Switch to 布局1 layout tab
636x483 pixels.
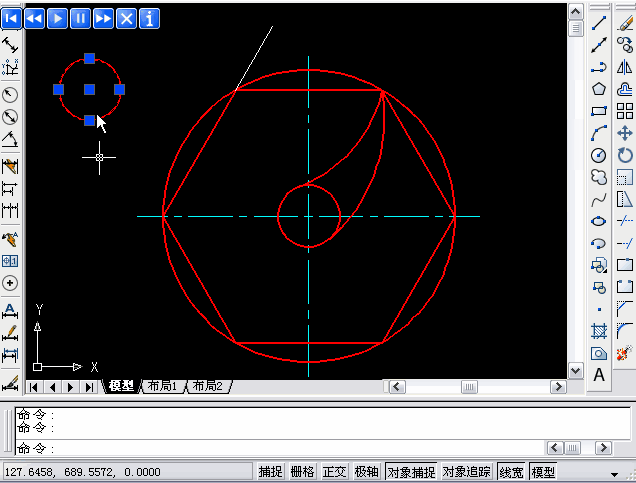click(162, 387)
